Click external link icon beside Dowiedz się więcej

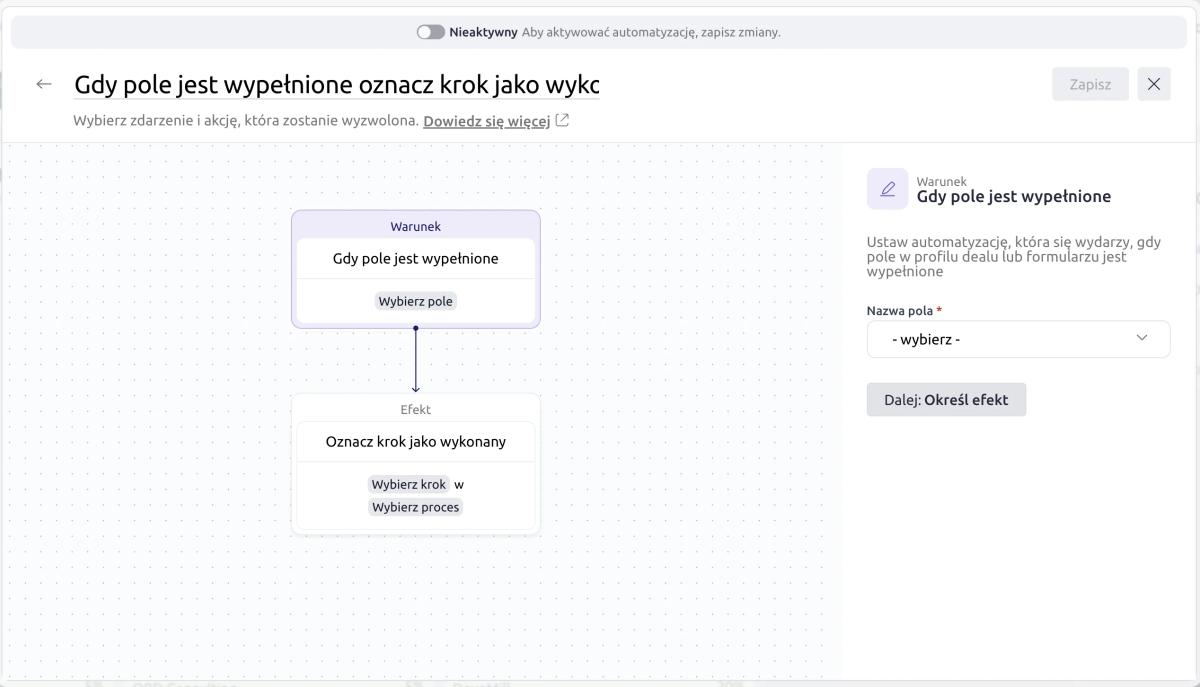562,121
